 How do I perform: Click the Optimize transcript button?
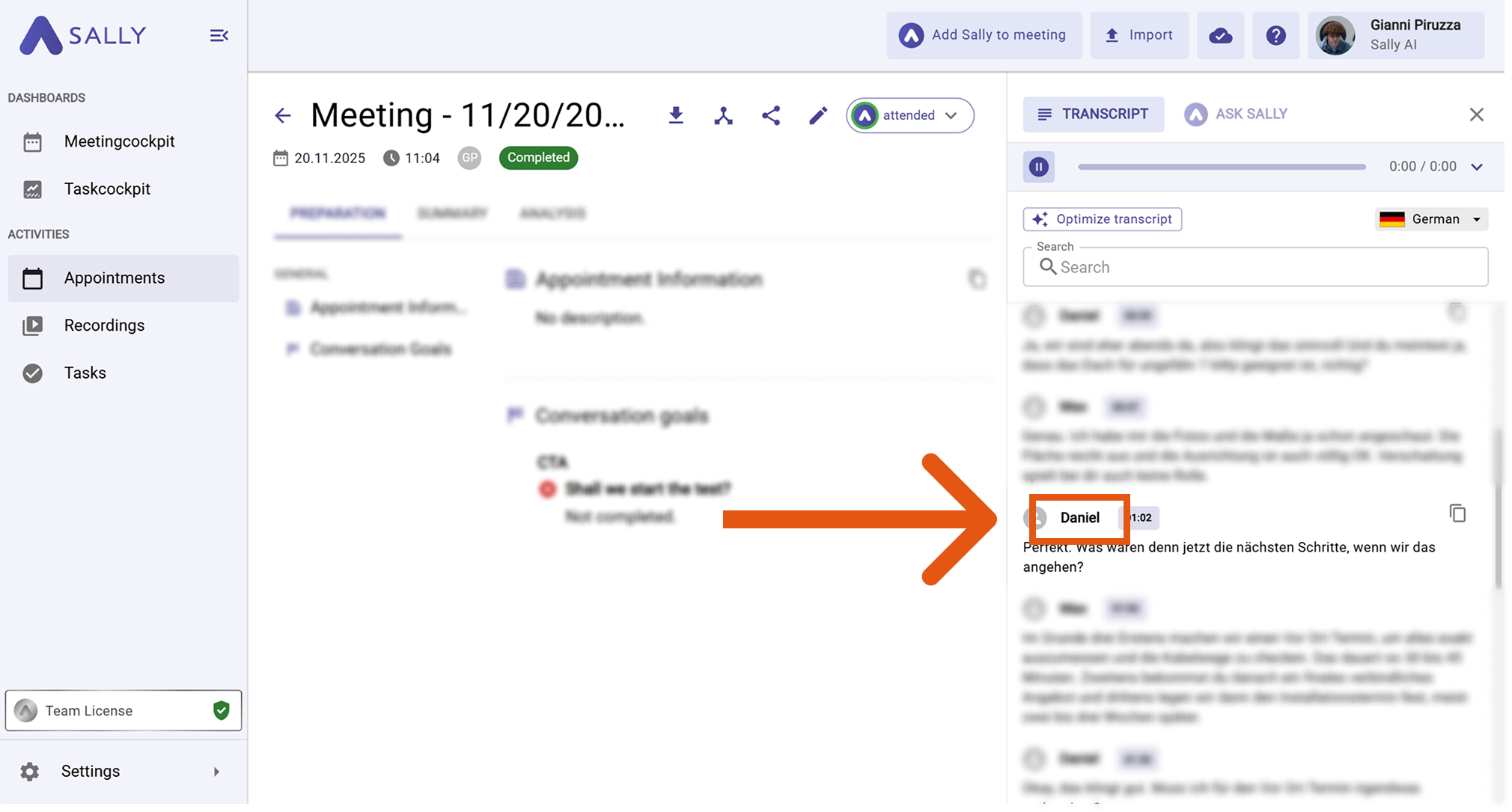click(x=1102, y=219)
